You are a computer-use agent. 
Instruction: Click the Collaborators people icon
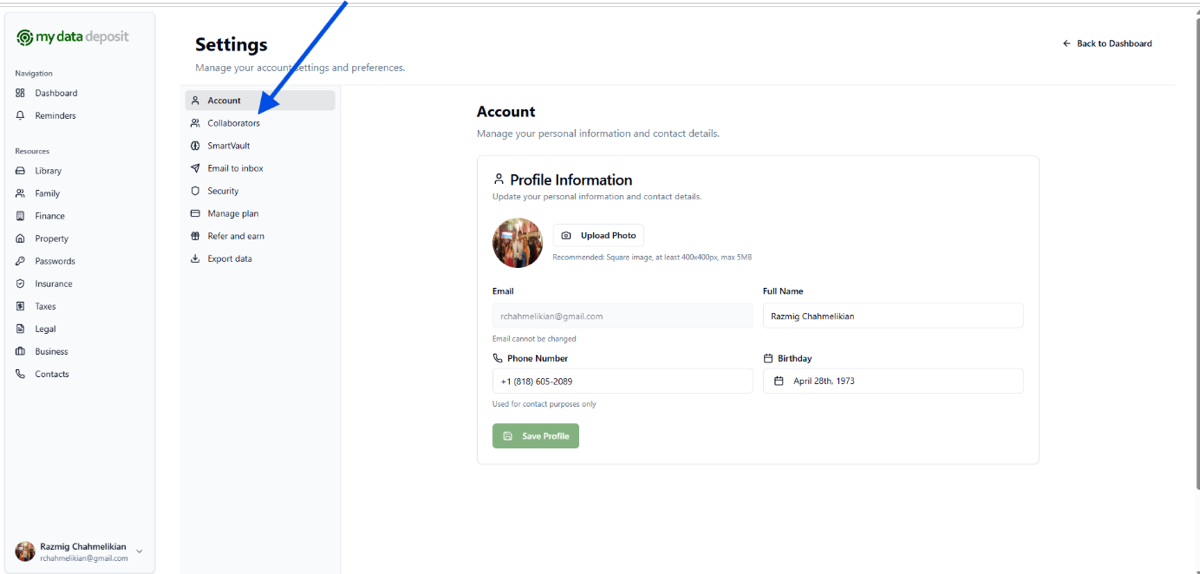click(196, 123)
